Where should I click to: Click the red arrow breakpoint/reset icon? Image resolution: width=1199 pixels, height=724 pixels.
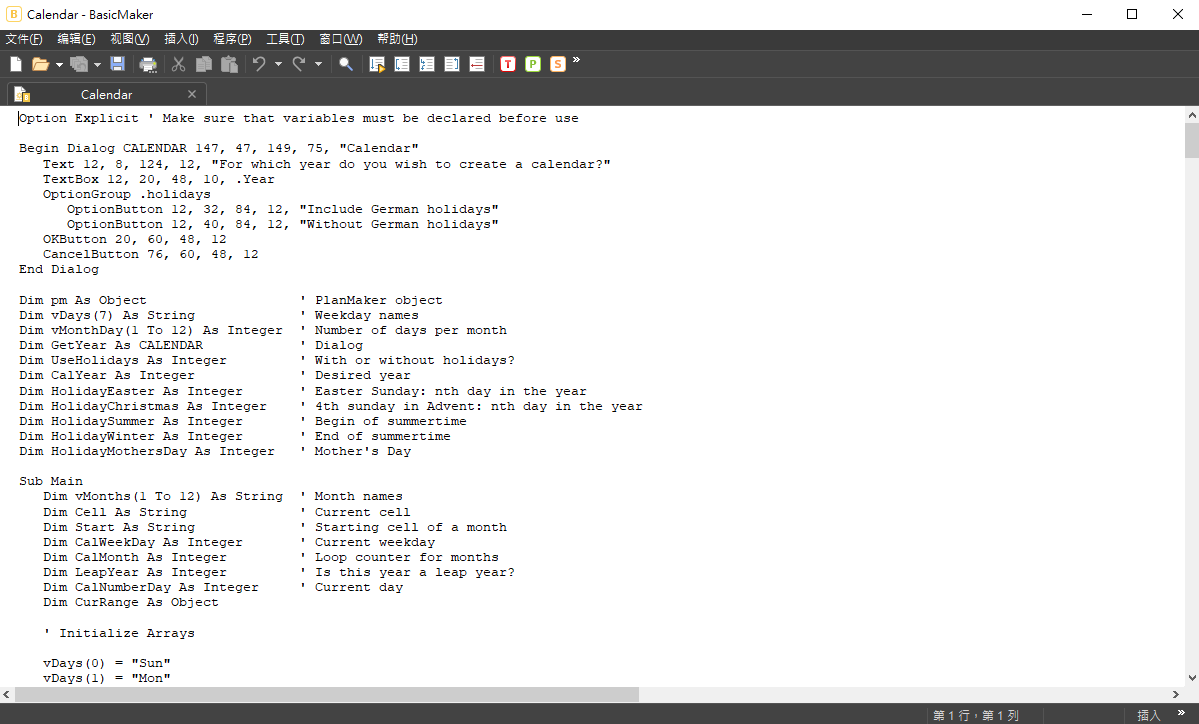point(477,64)
